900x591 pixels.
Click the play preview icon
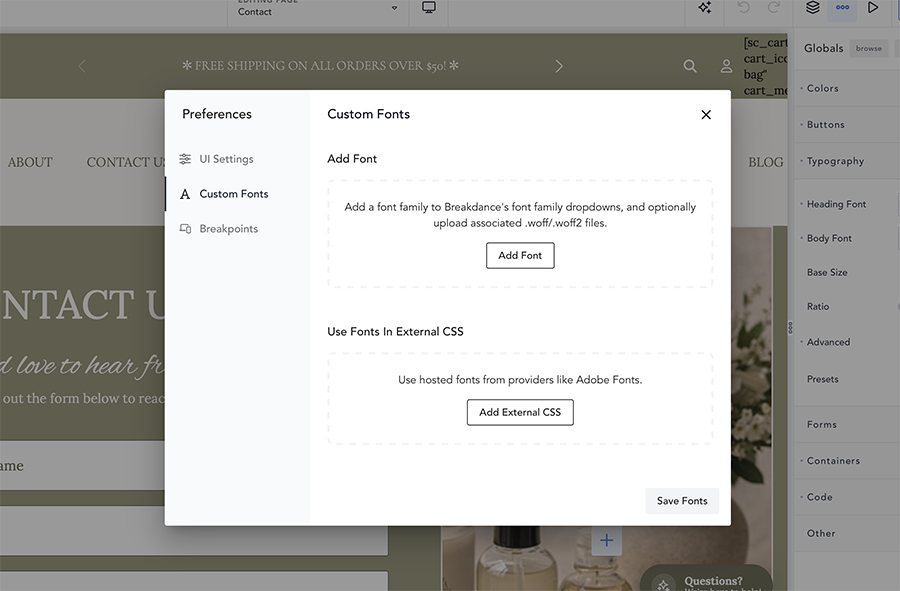tap(873, 8)
